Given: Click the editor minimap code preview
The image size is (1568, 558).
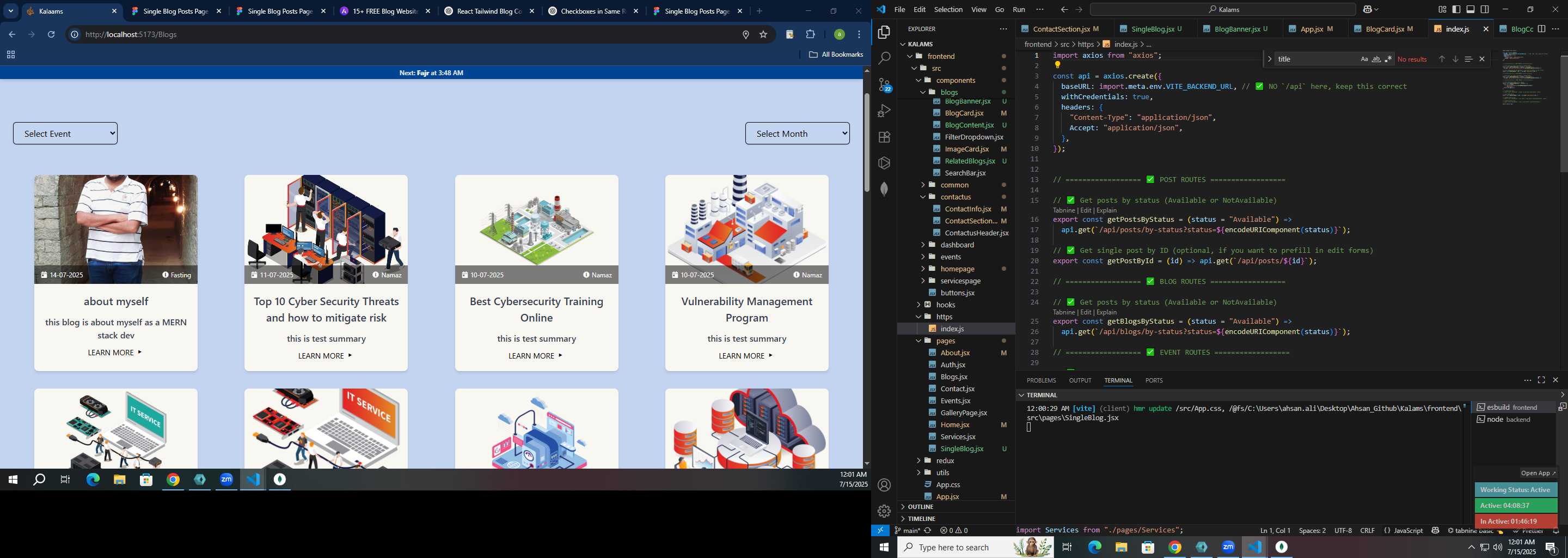Looking at the screenshot, I should [1525, 77].
